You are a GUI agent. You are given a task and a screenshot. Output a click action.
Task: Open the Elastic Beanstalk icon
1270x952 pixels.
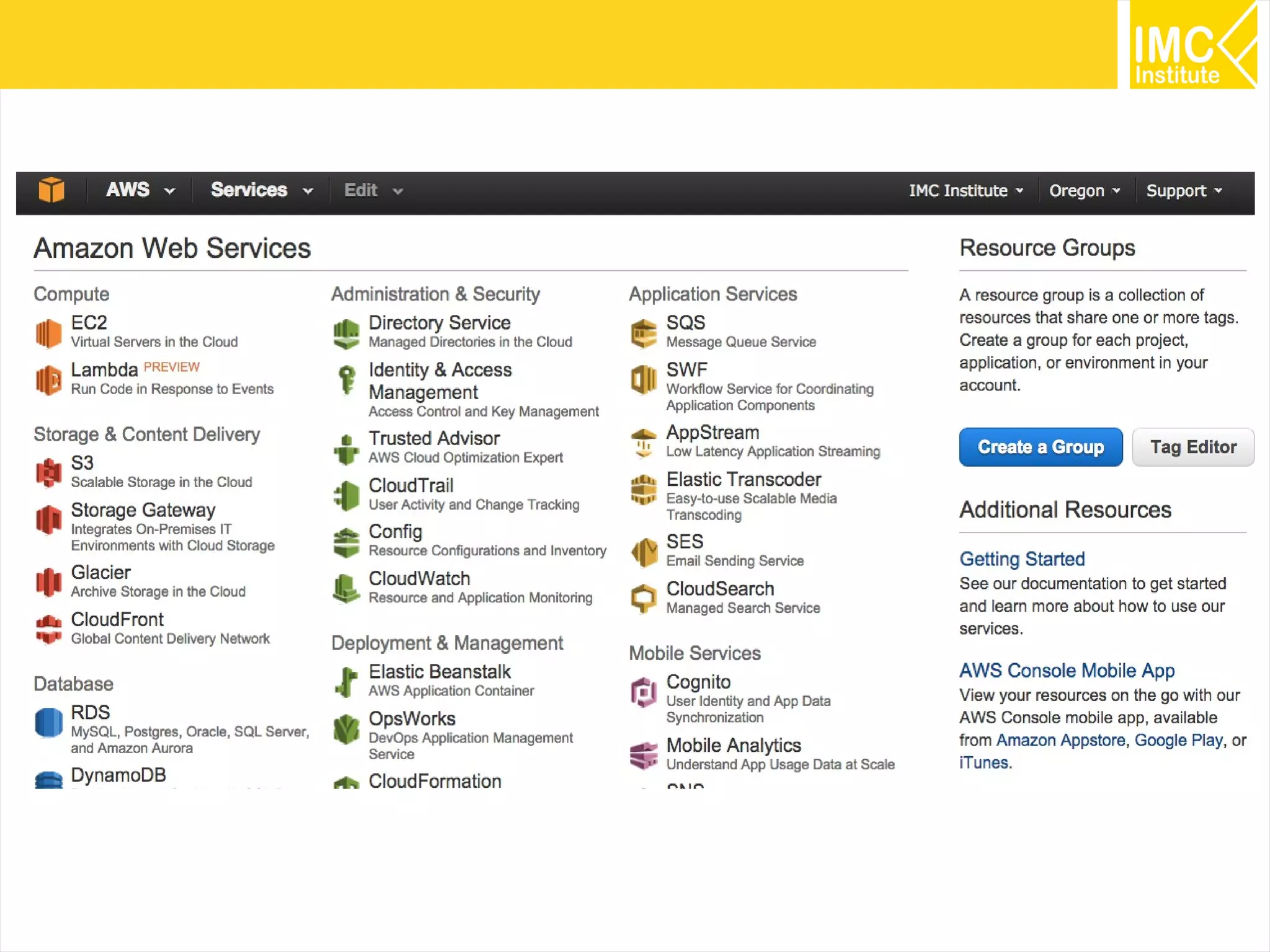coord(346,681)
